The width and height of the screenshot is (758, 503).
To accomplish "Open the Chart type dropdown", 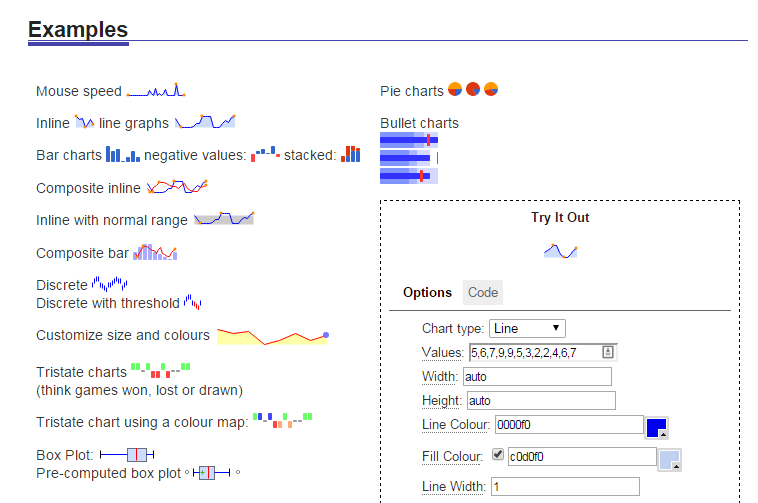I will [527, 328].
